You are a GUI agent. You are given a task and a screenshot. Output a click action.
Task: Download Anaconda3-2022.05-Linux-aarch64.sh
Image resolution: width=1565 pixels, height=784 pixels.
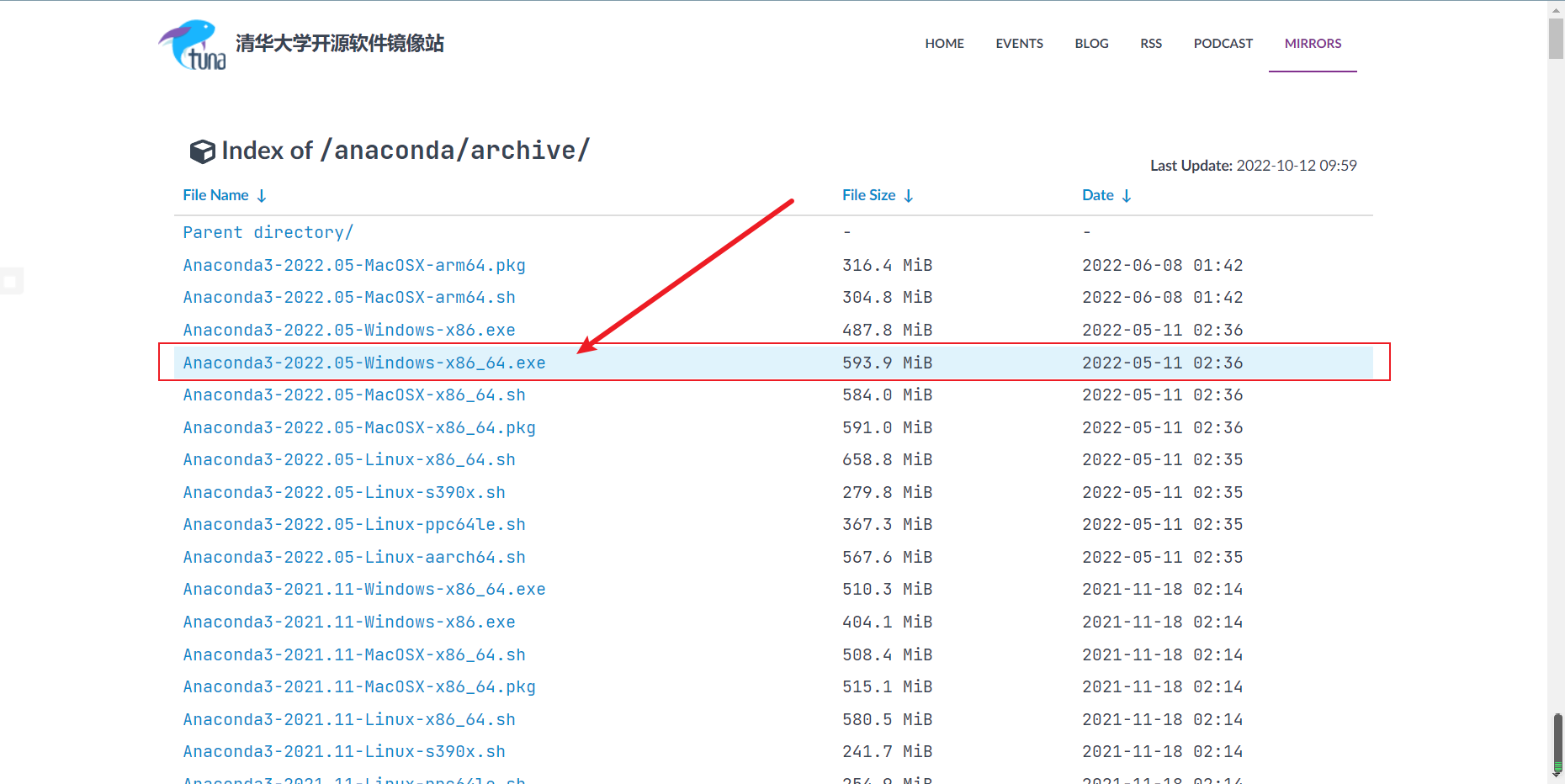click(354, 557)
